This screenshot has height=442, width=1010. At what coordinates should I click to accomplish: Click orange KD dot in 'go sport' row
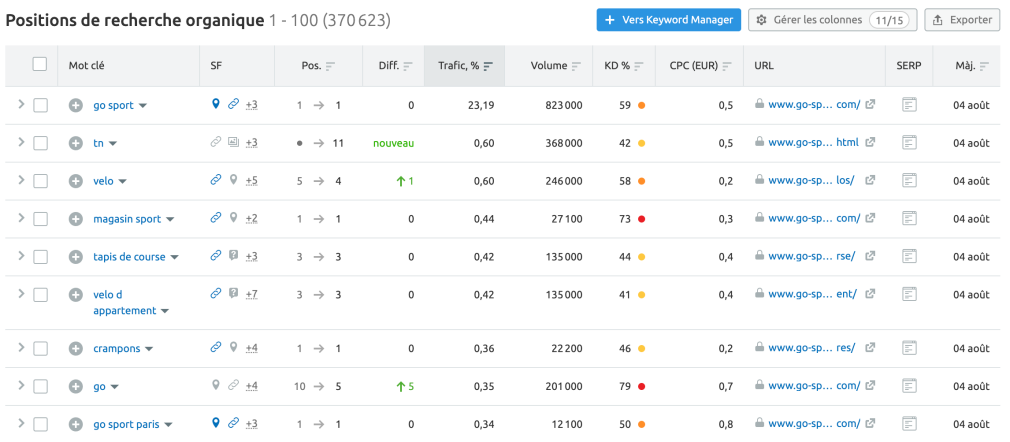point(641,105)
